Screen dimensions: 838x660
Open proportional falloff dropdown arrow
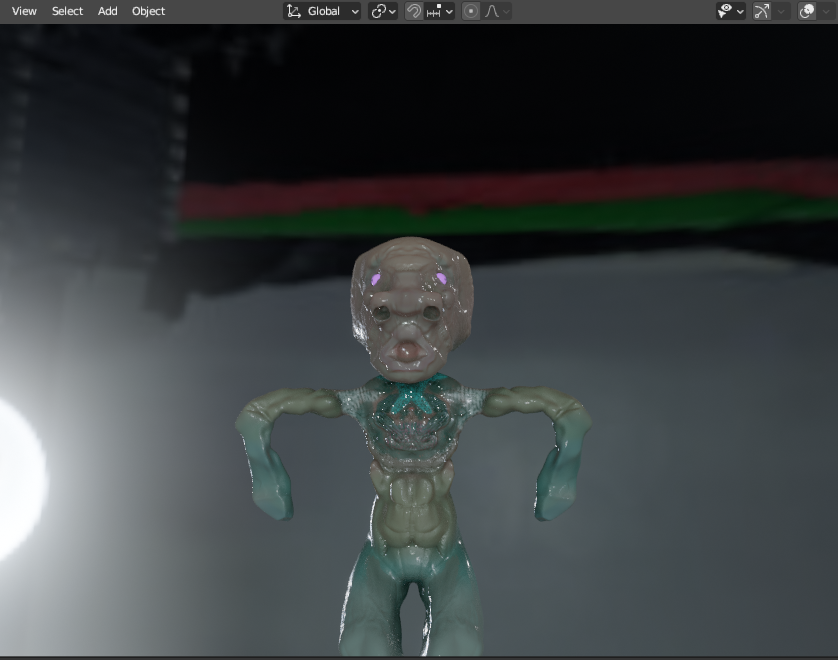[x=506, y=11]
